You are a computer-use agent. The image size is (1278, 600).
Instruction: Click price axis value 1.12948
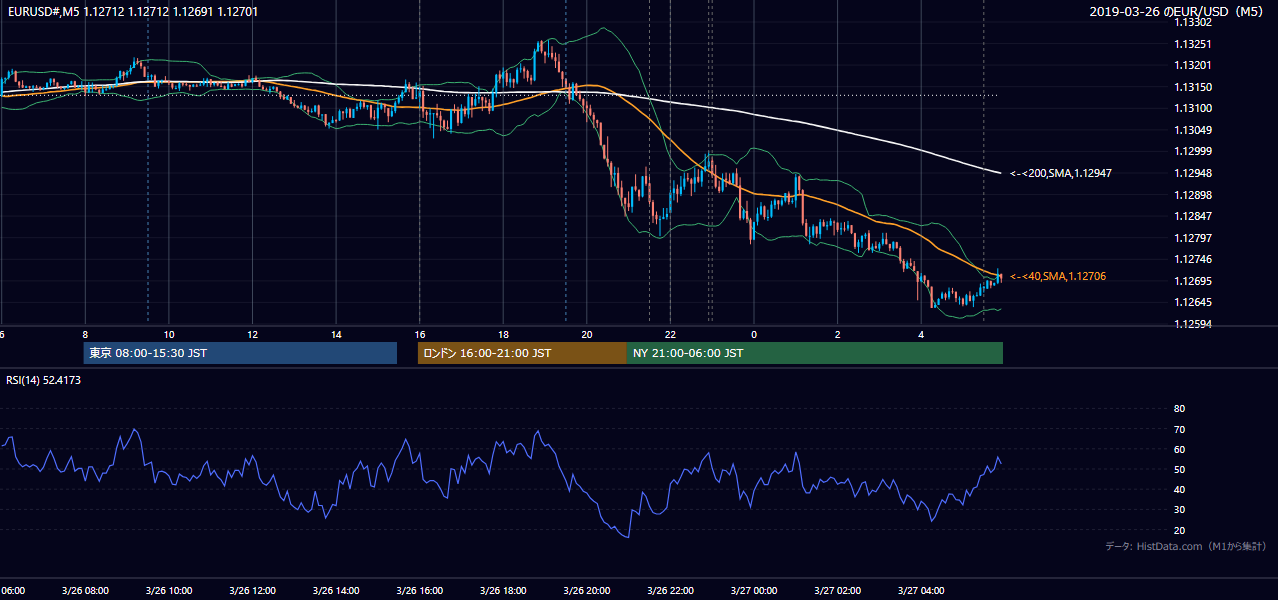[1192, 173]
